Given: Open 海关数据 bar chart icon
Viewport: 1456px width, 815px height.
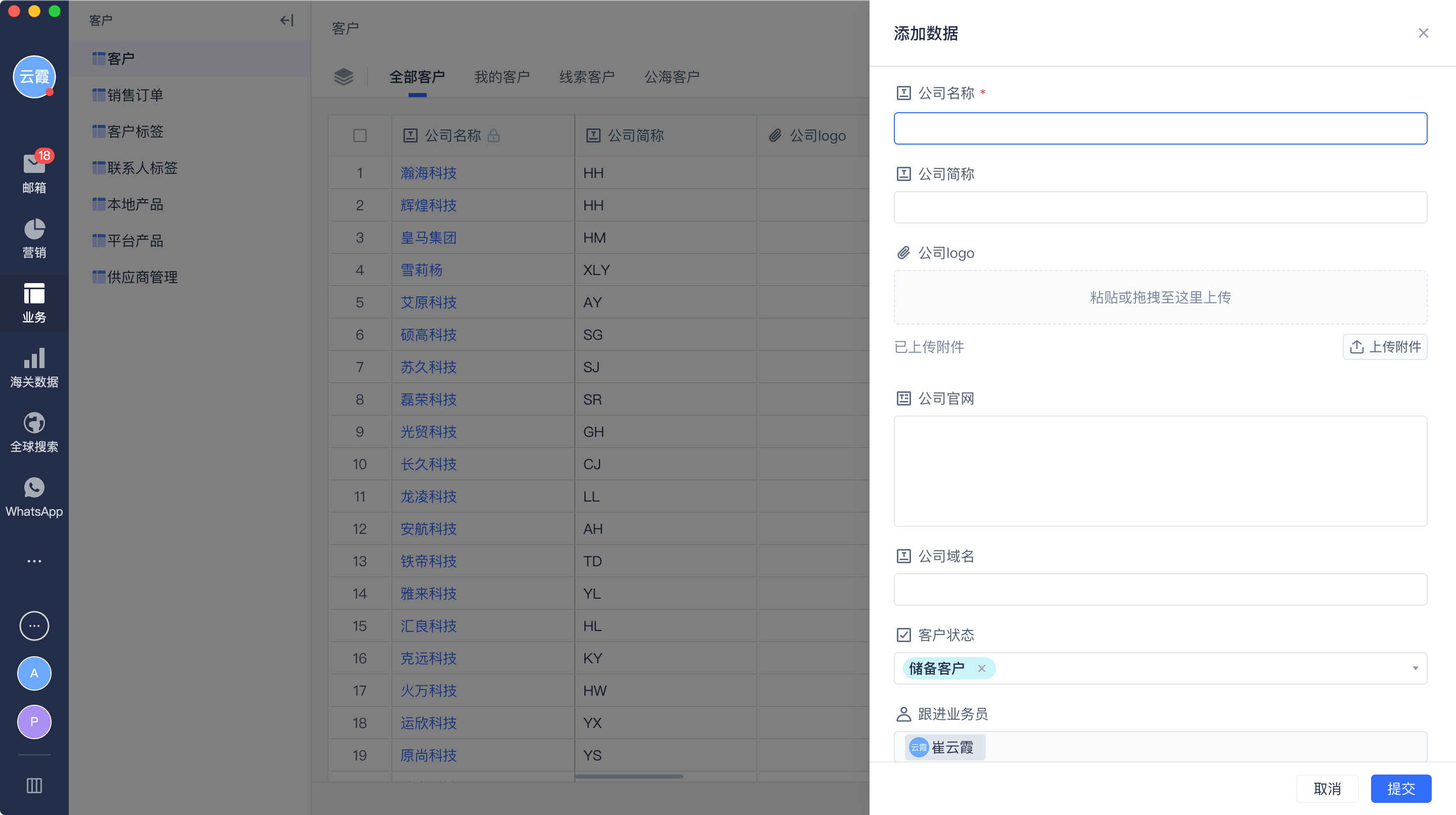Looking at the screenshot, I should [x=34, y=359].
